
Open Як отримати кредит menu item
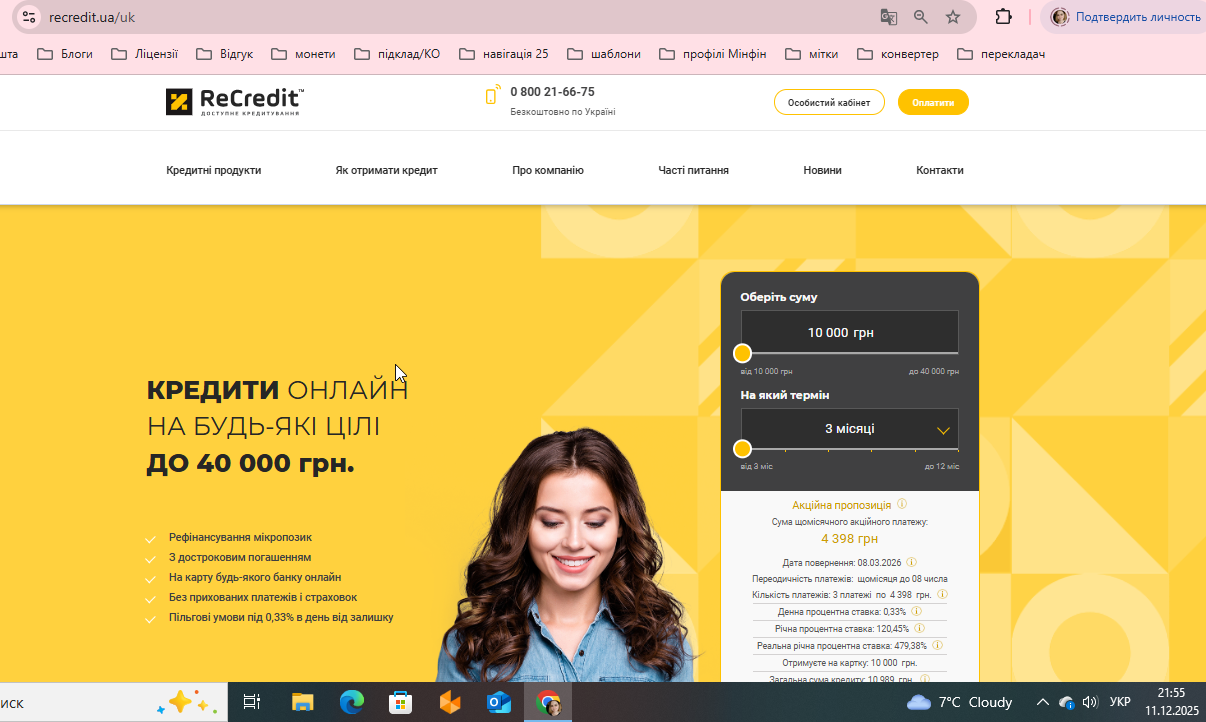pyautogui.click(x=386, y=170)
